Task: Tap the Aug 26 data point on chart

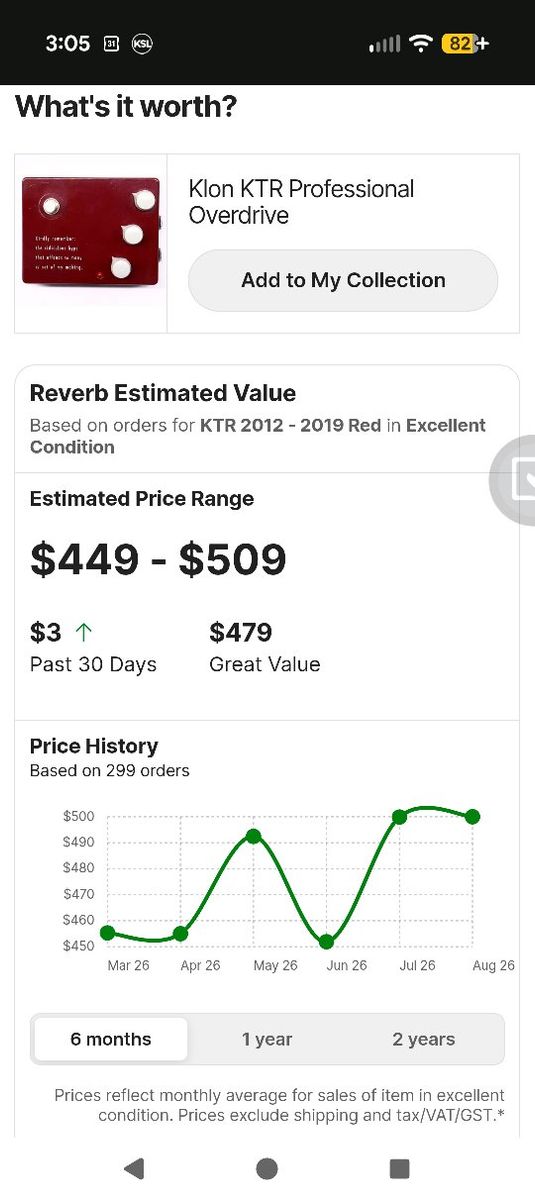Action: click(473, 817)
